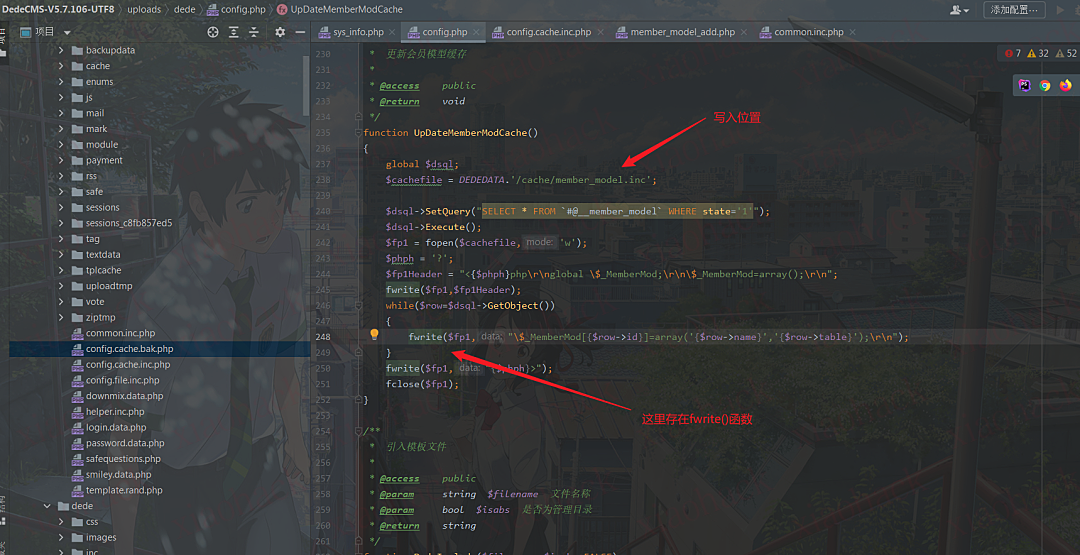The image size is (1080, 555).
Task: Expand the backupdata folder
Action: 61,50
